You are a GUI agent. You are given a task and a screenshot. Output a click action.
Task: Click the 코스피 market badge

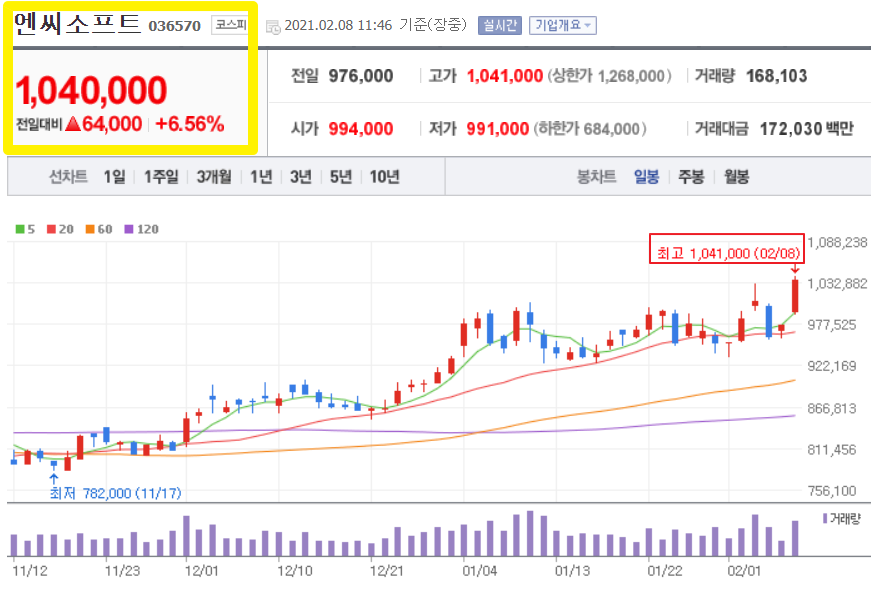pos(230,25)
